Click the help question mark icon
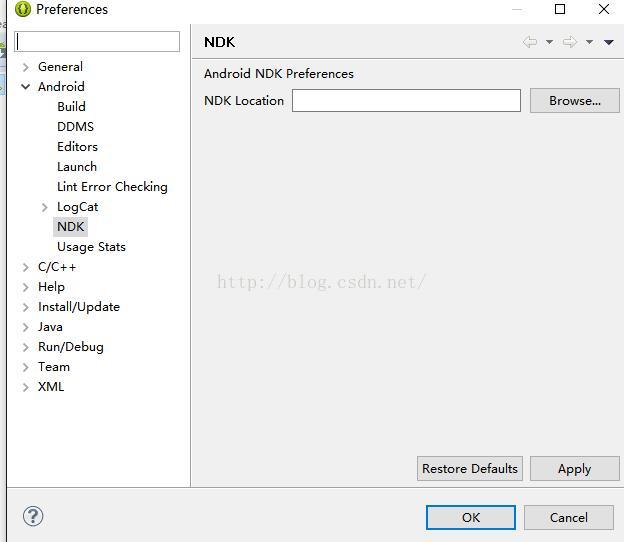 pos(33,516)
